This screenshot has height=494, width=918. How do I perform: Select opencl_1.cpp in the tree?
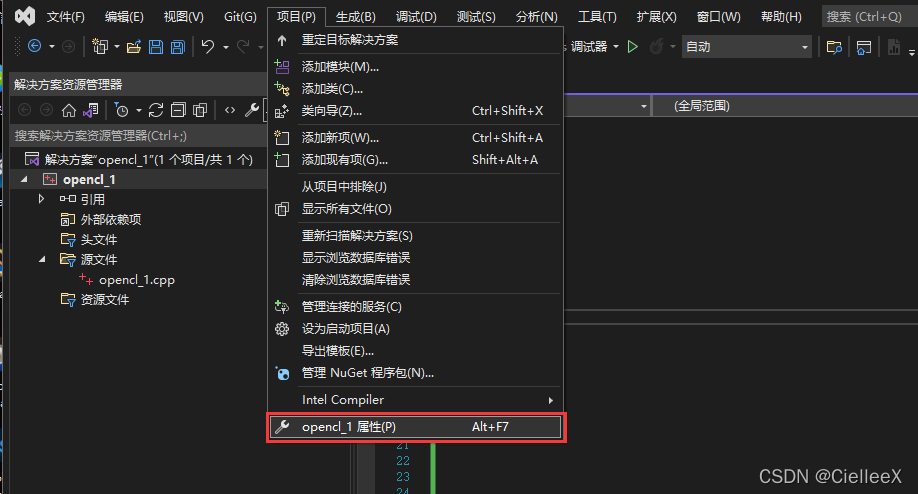pos(137,280)
